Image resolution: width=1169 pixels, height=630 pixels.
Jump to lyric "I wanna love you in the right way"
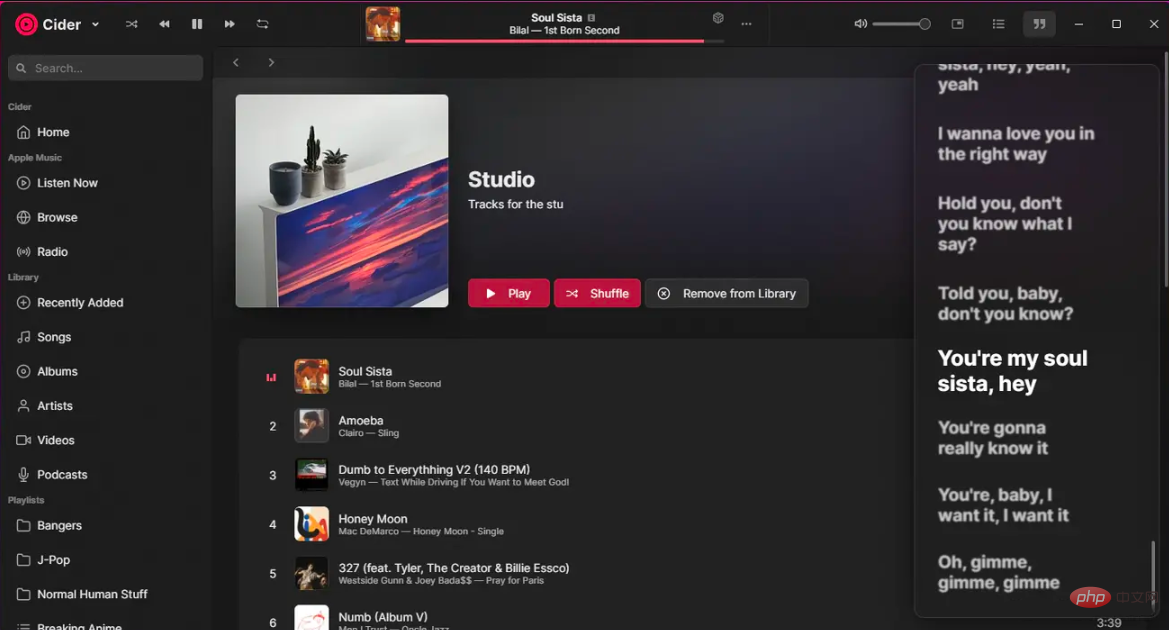[x=1015, y=144]
